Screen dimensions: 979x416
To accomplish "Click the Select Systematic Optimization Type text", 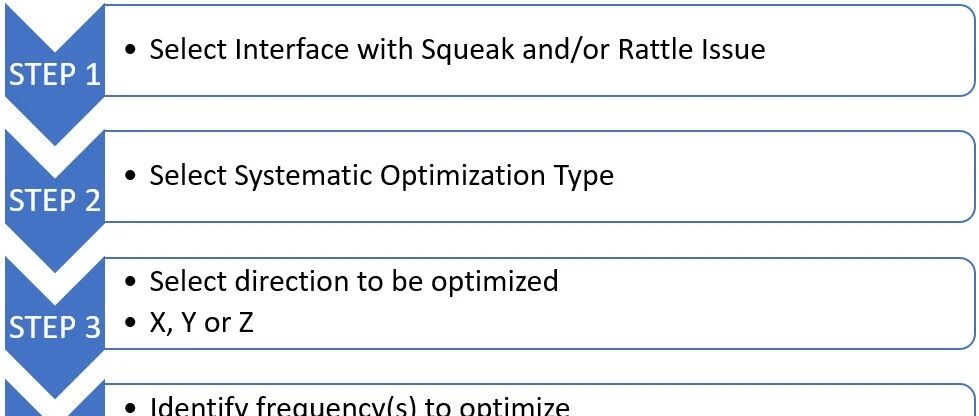I will click(x=381, y=176).
